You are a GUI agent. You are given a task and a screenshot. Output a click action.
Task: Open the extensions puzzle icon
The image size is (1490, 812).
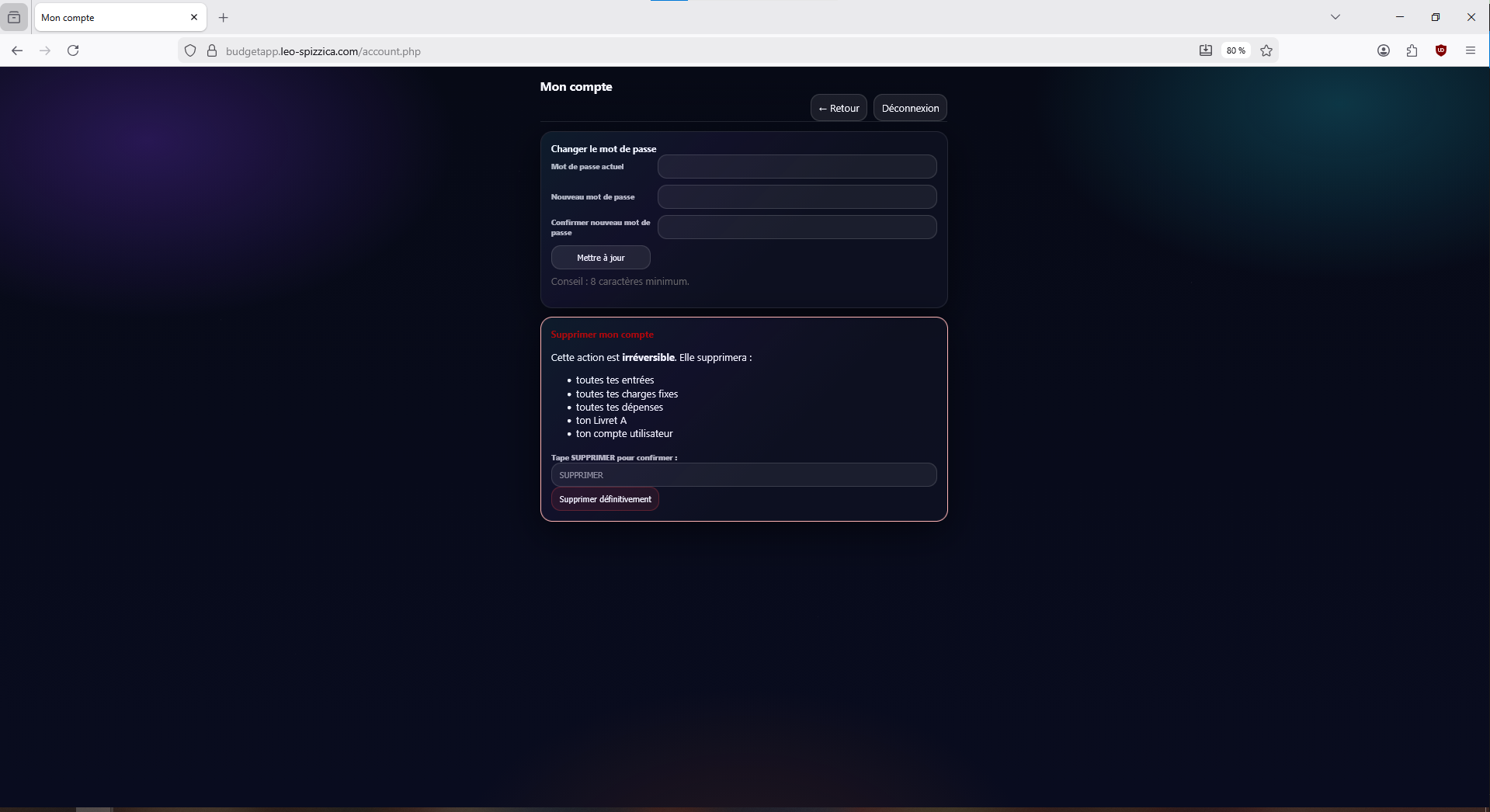coord(1412,50)
